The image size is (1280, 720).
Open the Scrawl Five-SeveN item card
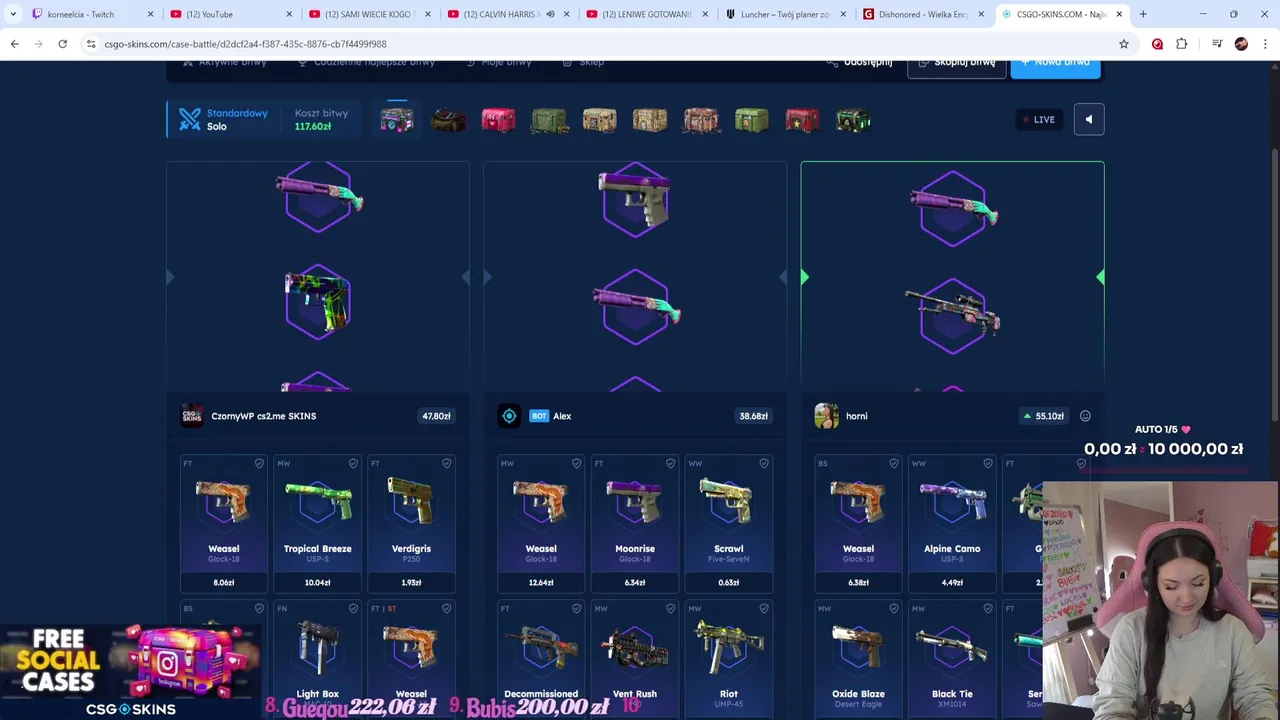click(728, 524)
